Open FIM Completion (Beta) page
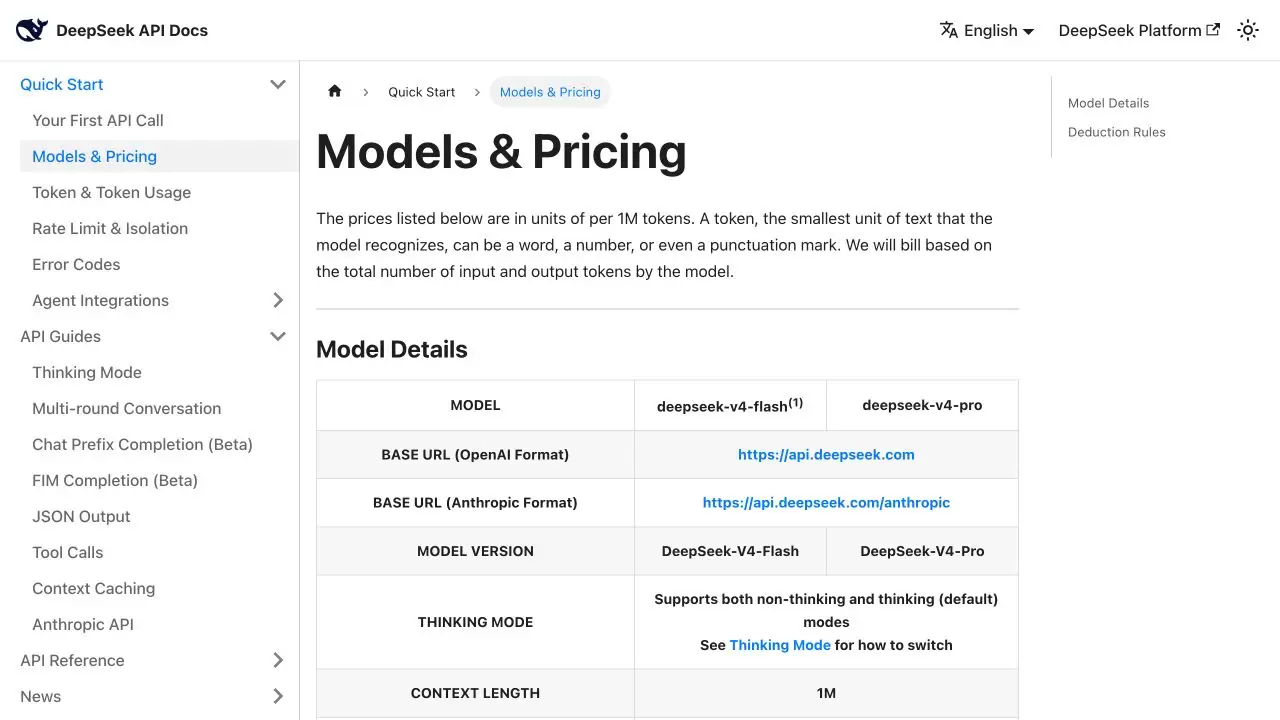Viewport: 1280px width, 720px height. coord(115,480)
